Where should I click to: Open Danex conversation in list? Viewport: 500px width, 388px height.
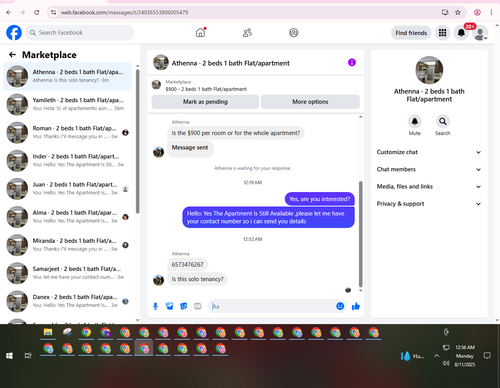point(67,301)
